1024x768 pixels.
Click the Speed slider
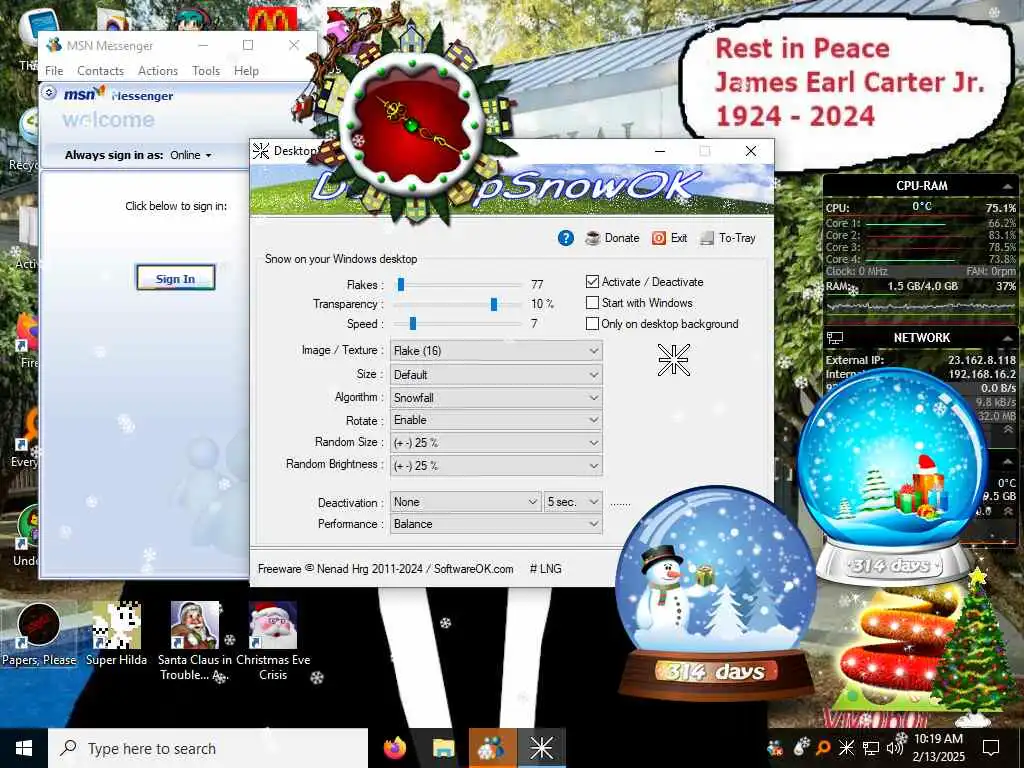pos(459,324)
